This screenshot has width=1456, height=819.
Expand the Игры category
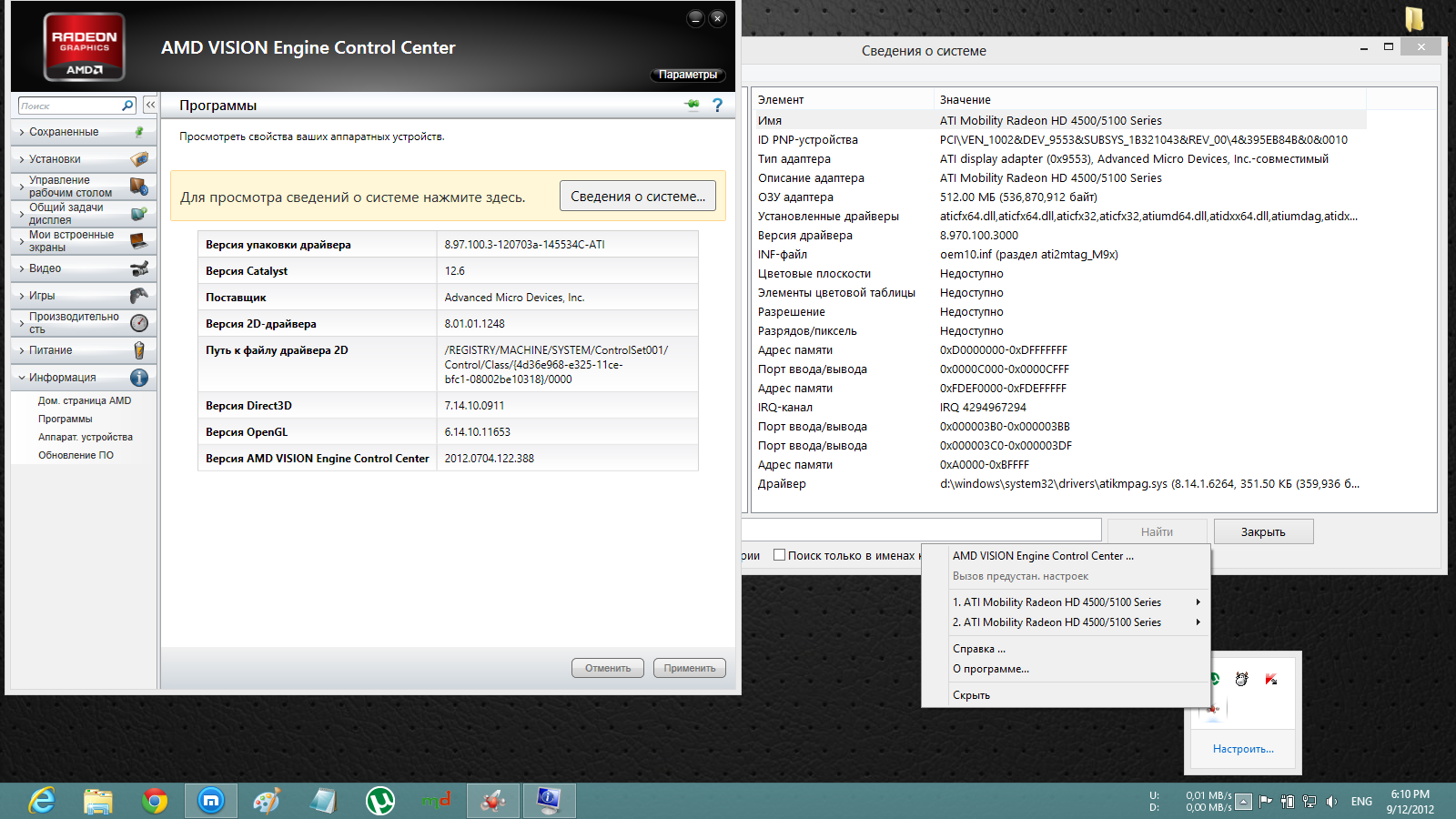tap(42, 296)
